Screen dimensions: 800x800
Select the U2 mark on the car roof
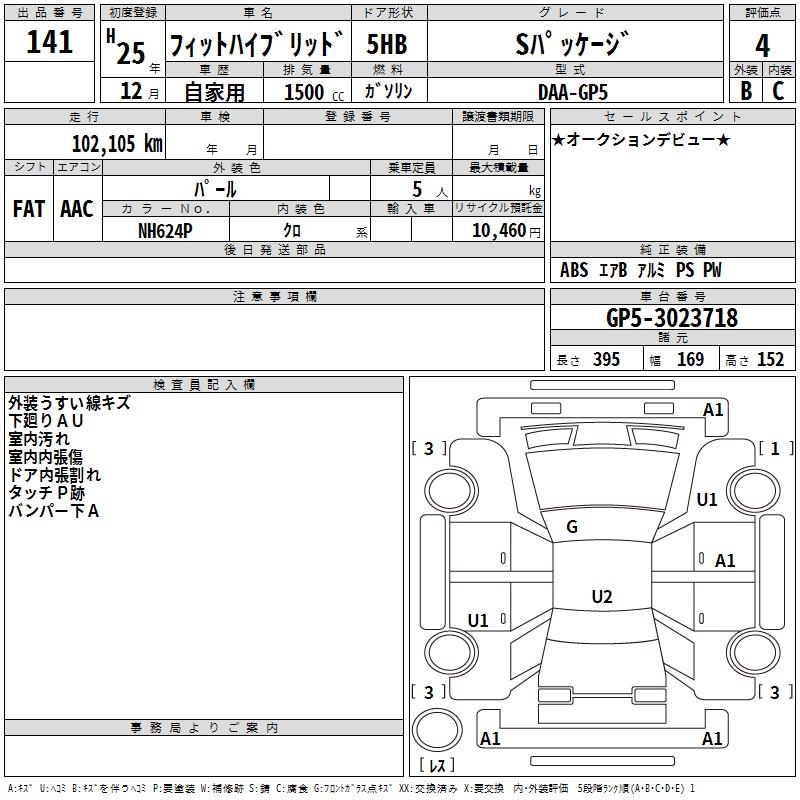(601, 597)
